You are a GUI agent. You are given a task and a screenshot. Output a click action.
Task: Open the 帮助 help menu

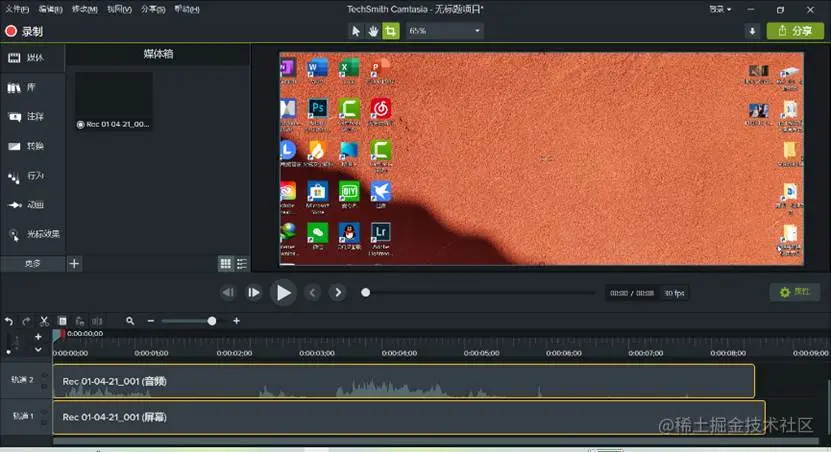click(x=187, y=9)
